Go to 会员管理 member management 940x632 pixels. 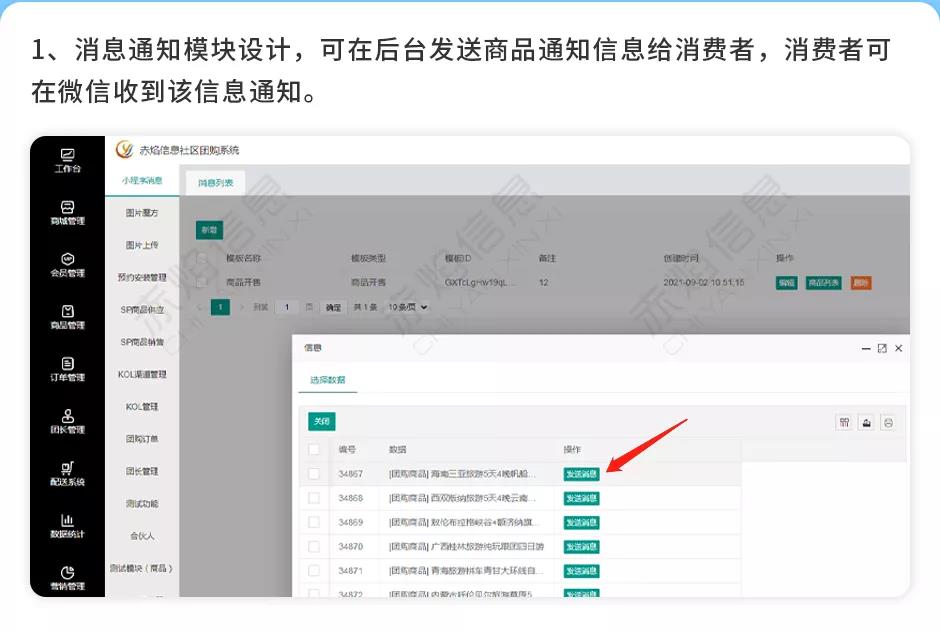point(67,264)
